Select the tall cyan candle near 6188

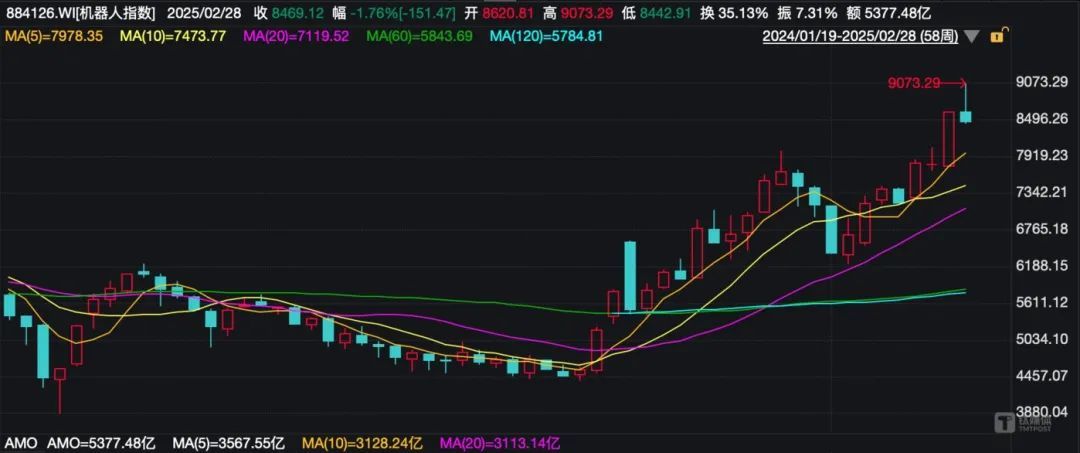click(630, 276)
